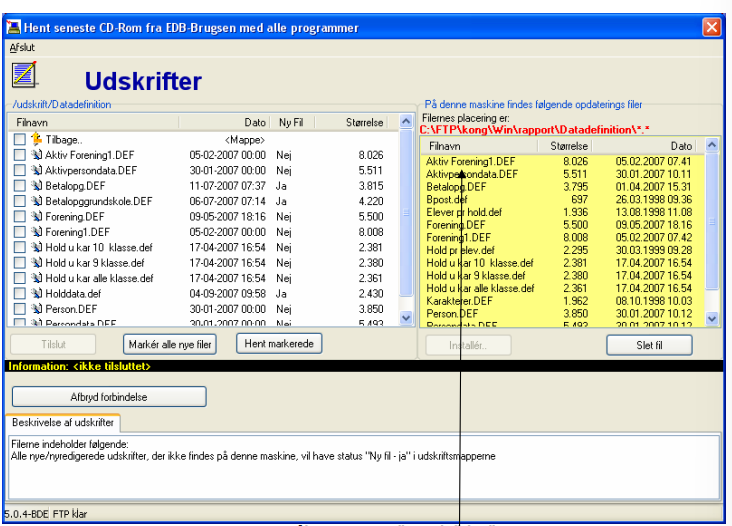Image resolution: width=732 pixels, height=526 pixels.
Task: Select the Beskrivelse af udskrifter tab
Action: tap(63, 422)
